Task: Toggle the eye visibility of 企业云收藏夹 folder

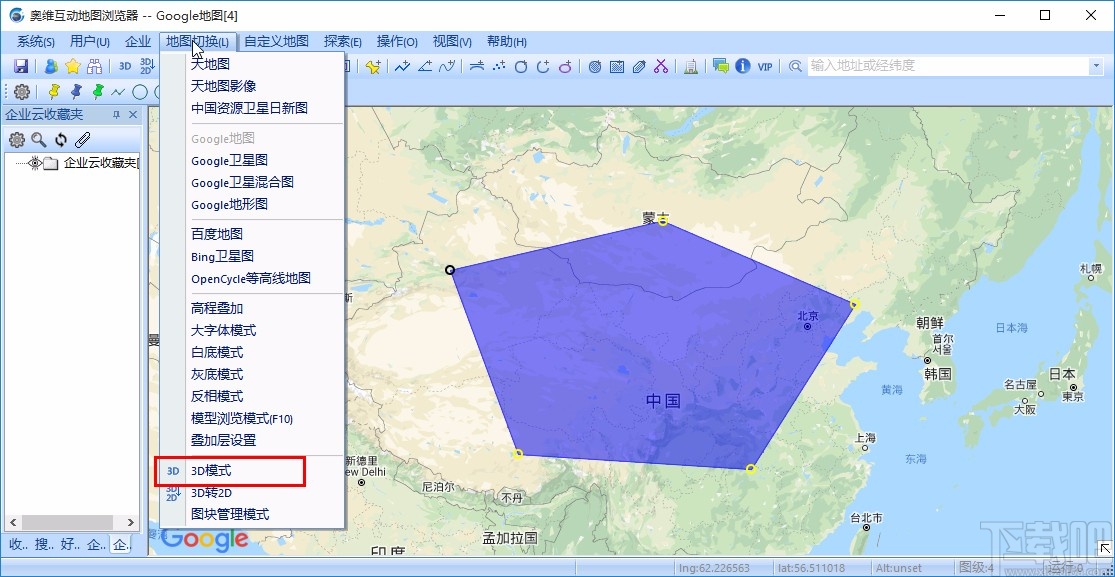Action: click(x=34, y=163)
